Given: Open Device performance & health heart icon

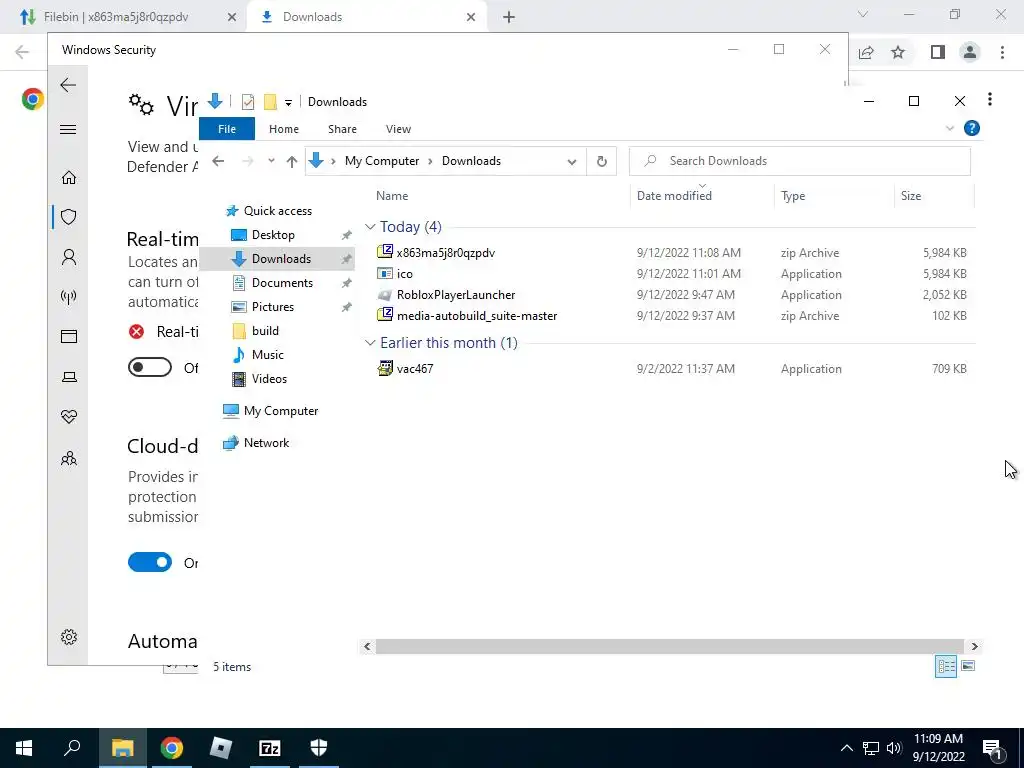Looking at the screenshot, I should pos(69,417).
